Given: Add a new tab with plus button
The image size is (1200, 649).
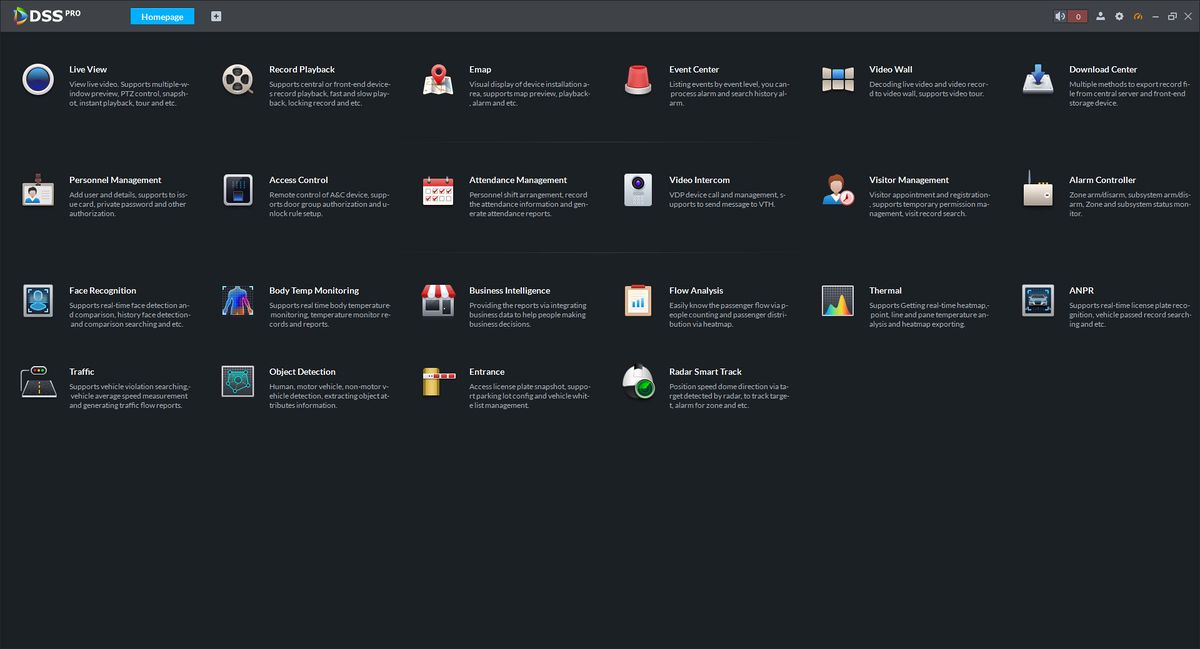Looking at the screenshot, I should 216,17.
